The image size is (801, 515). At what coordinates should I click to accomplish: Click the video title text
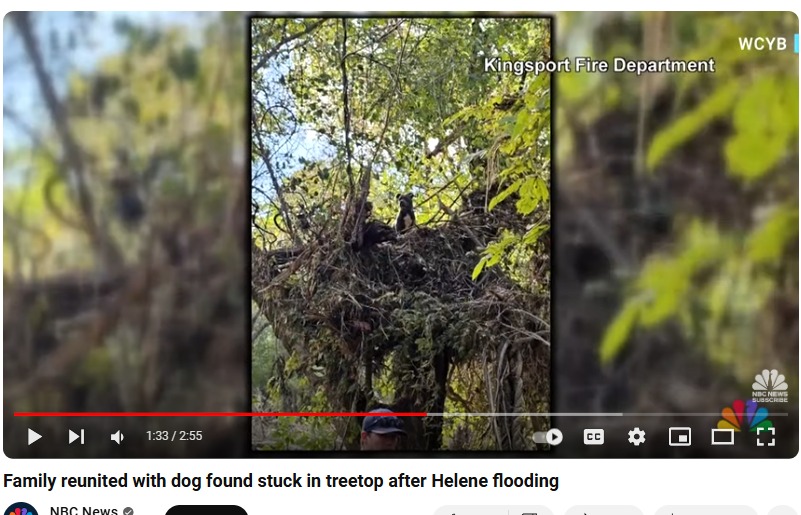pos(281,481)
